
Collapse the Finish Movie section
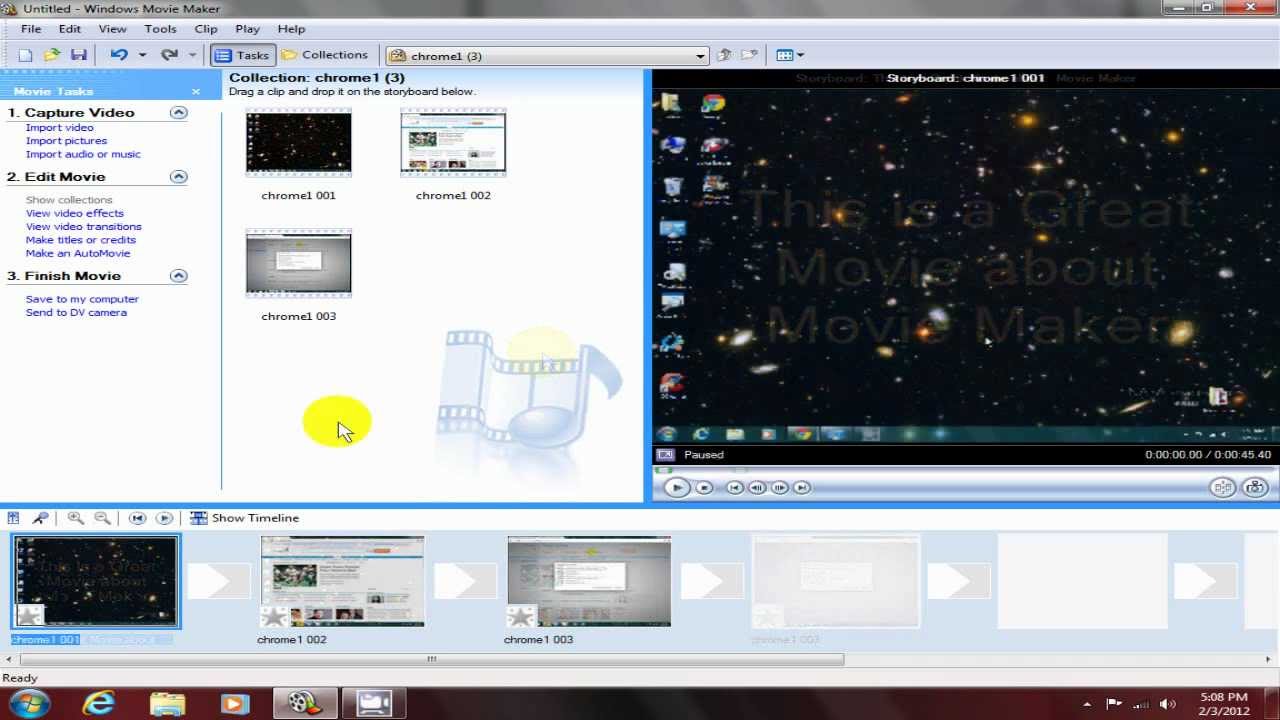179,276
